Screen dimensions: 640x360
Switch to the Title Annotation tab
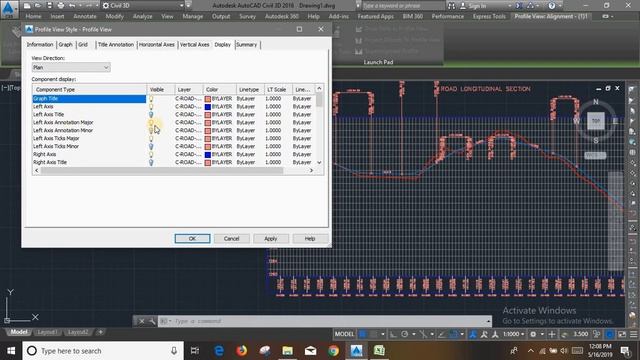116,44
